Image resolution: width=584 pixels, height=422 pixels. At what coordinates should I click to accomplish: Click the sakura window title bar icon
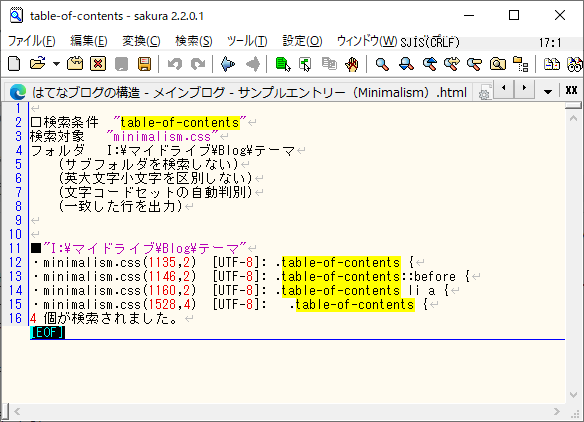click(16, 16)
